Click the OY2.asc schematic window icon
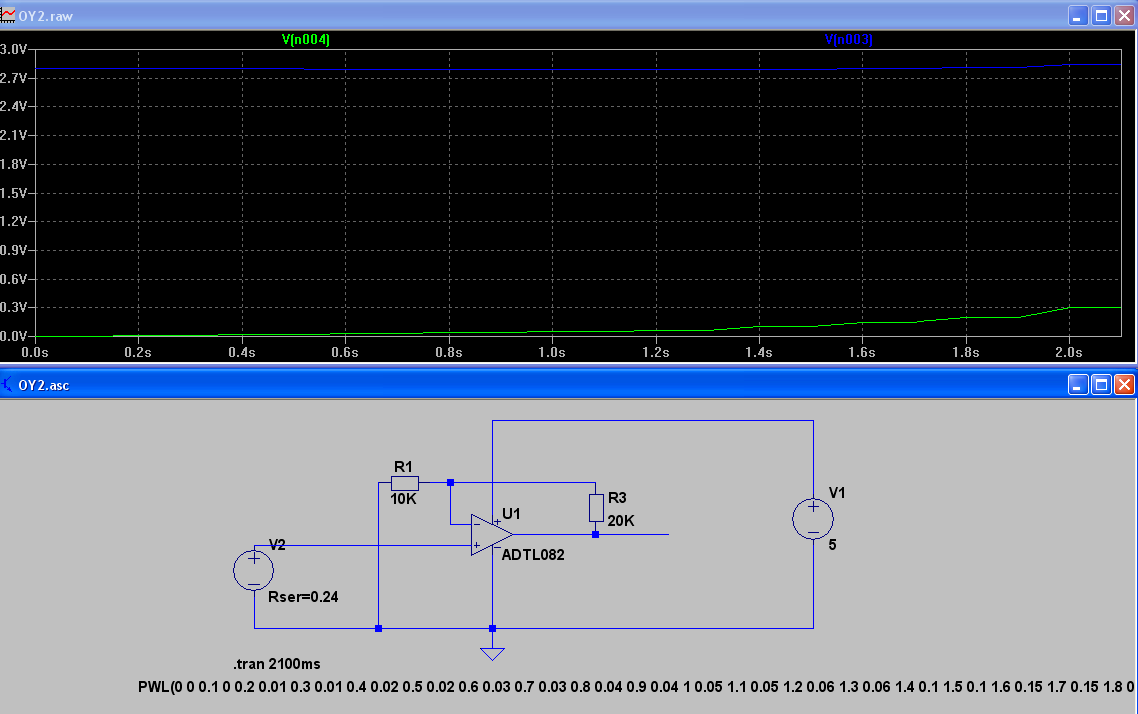 click(8, 384)
